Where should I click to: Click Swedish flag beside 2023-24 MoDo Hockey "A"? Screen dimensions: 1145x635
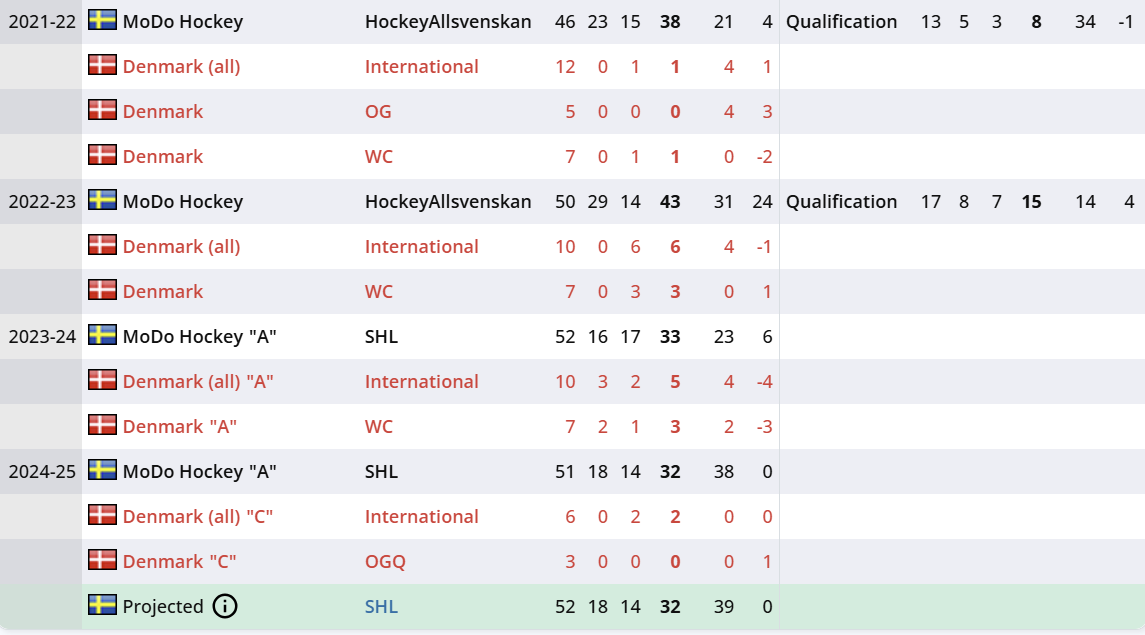102,335
